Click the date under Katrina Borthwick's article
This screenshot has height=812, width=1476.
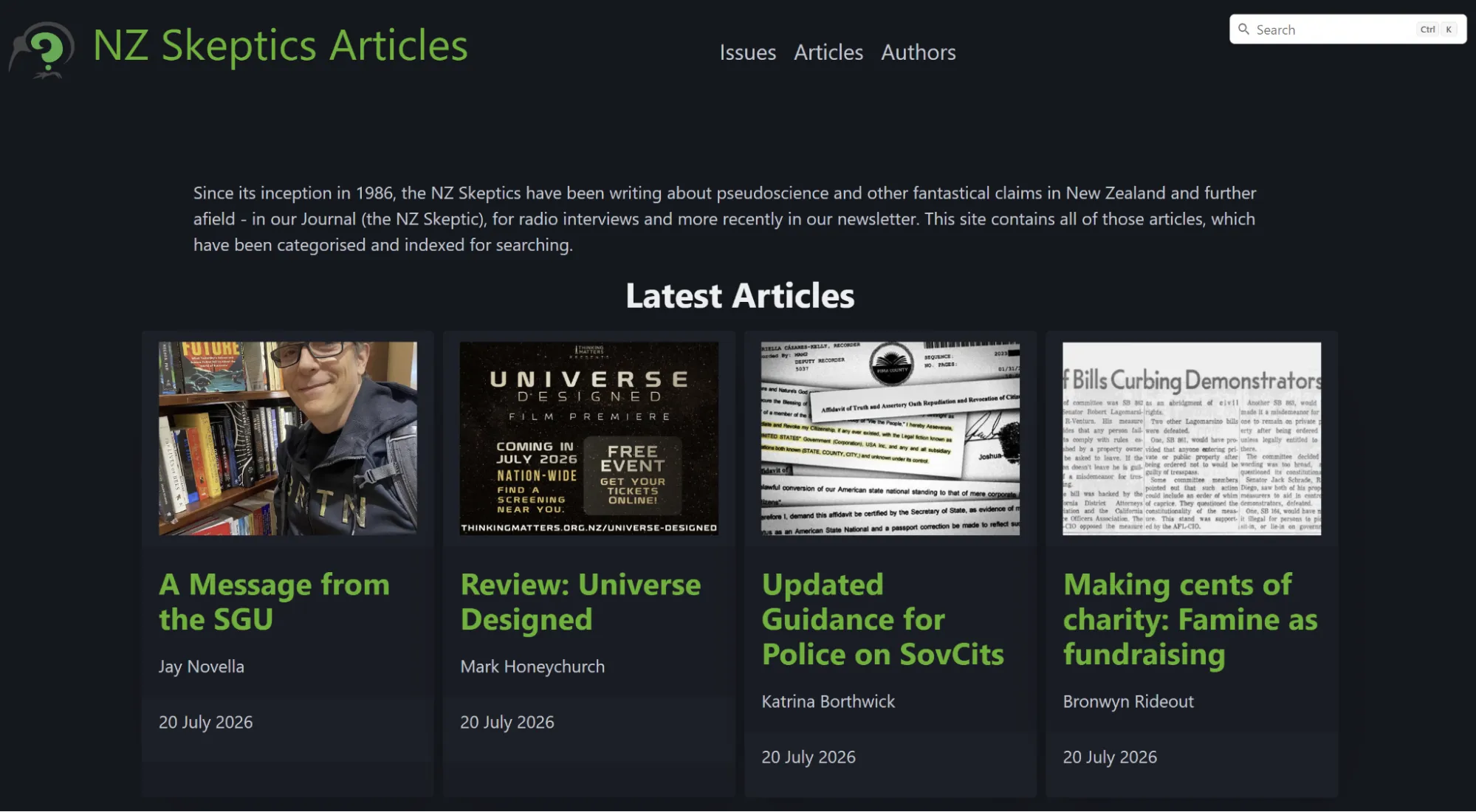click(x=809, y=757)
